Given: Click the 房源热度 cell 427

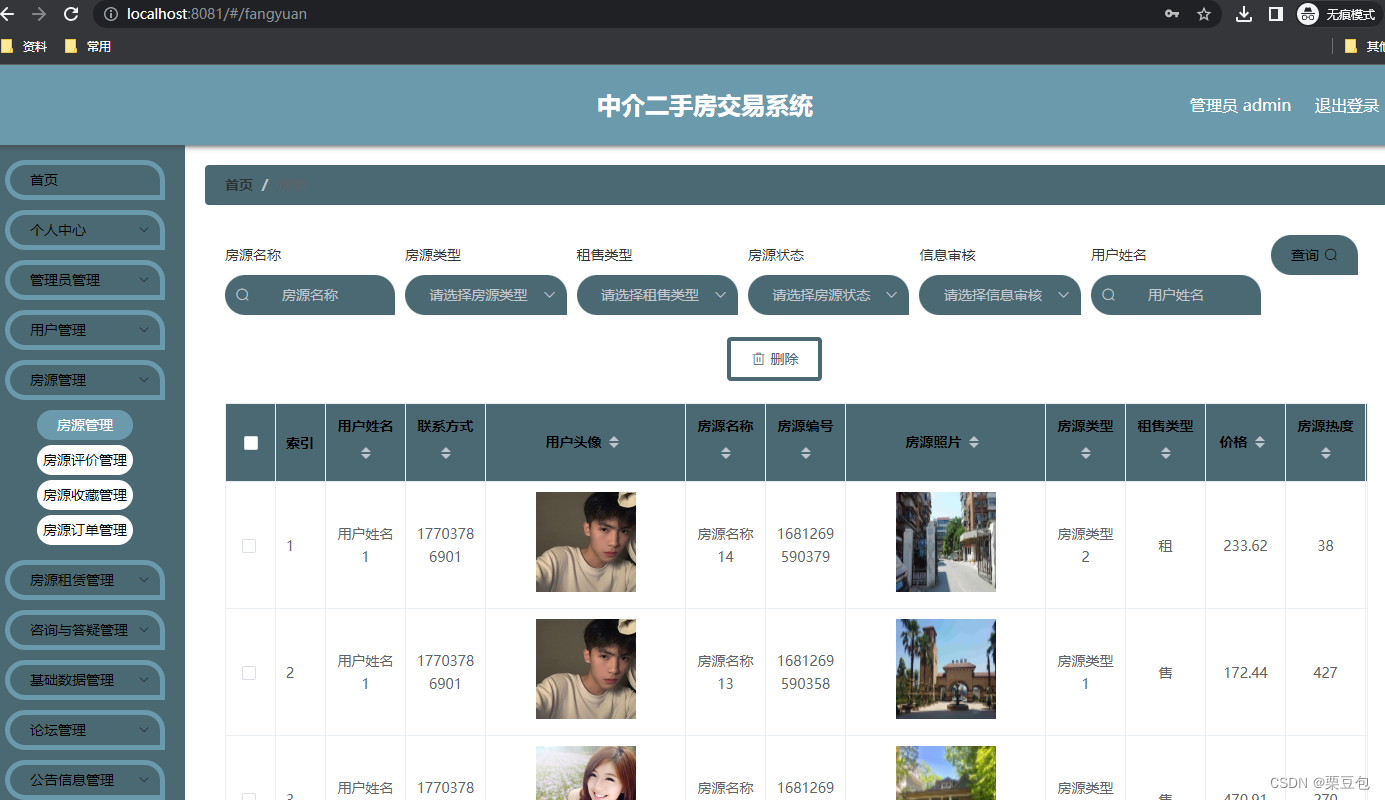Looking at the screenshot, I should coord(1325,673).
